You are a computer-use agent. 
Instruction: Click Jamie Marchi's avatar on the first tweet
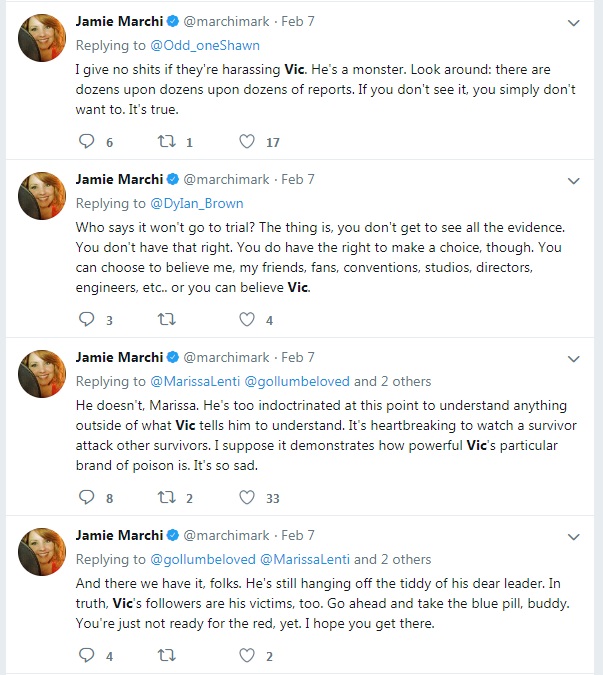(42, 37)
